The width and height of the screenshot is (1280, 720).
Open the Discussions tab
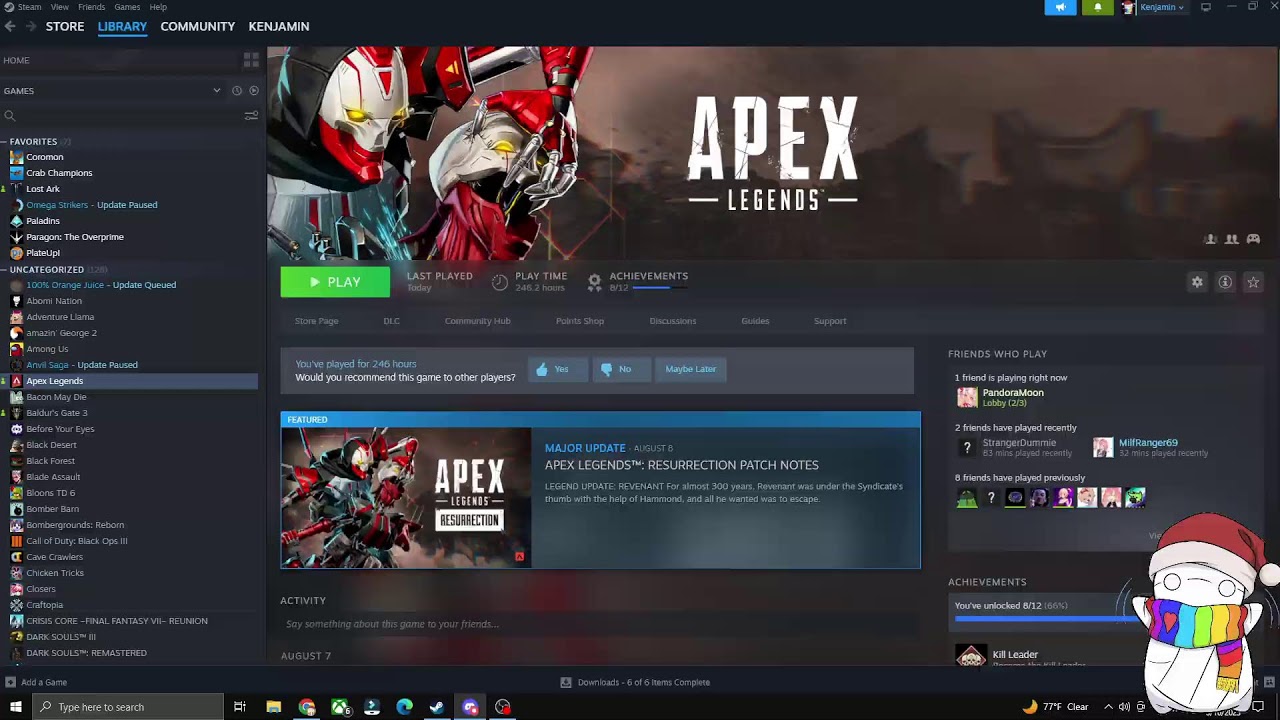673,321
